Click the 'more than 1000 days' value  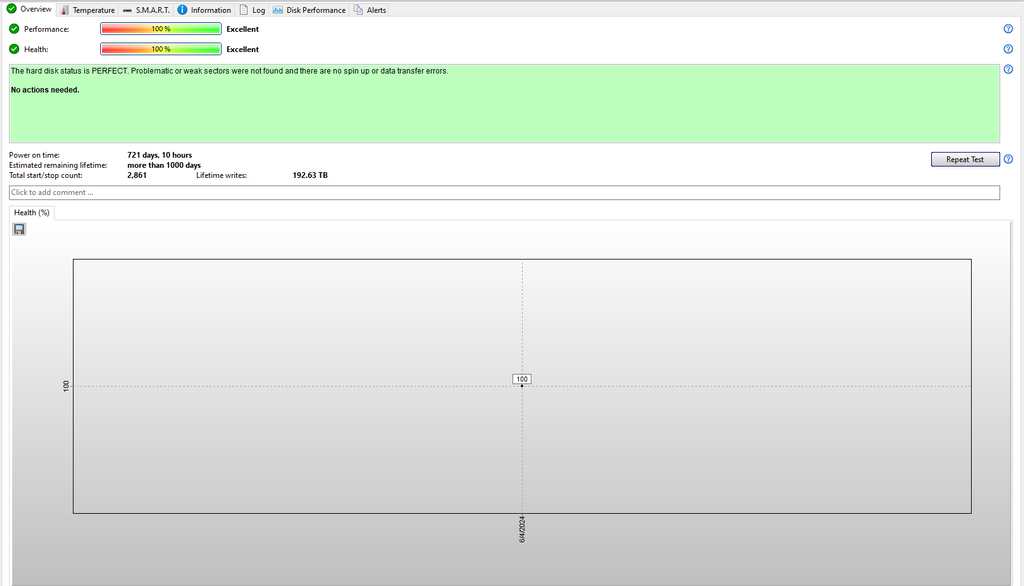(164, 165)
